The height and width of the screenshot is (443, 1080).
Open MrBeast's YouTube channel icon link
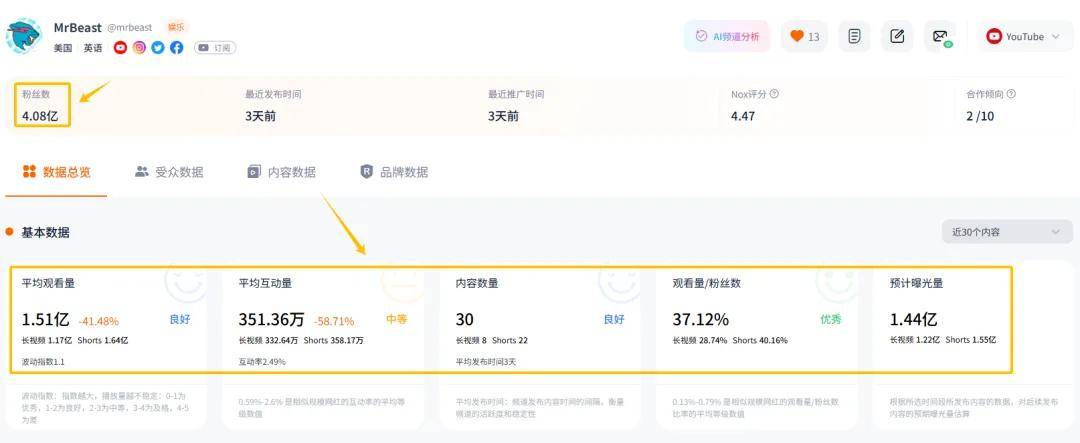(x=121, y=47)
